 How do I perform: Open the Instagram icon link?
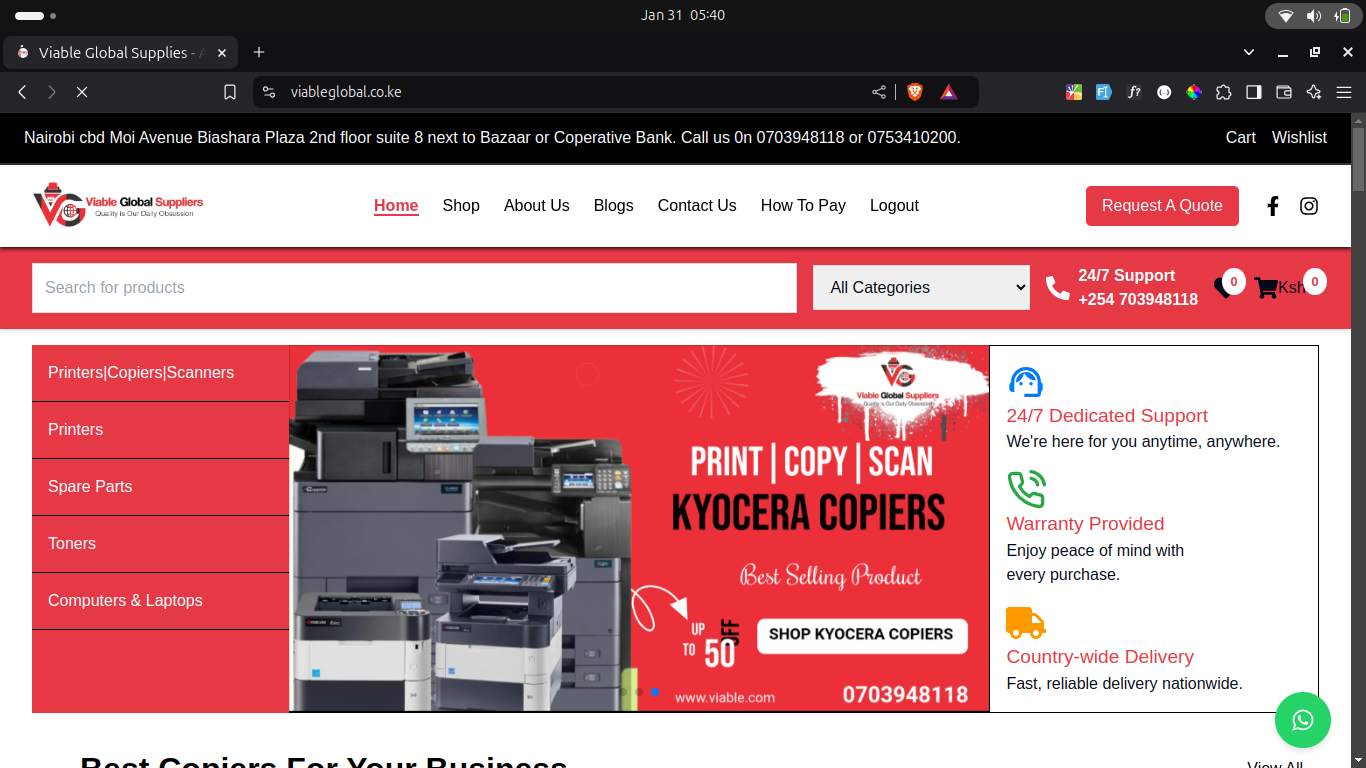click(1308, 206)
